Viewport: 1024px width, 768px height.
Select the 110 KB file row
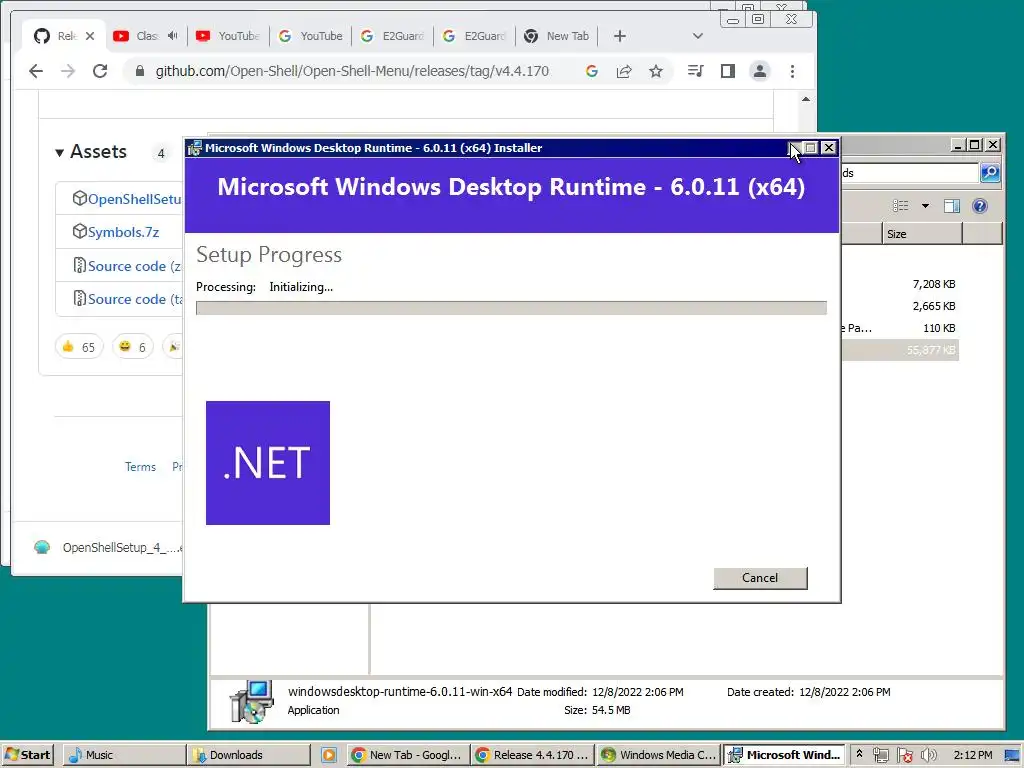pyautogui.click(x=900, y=328)
